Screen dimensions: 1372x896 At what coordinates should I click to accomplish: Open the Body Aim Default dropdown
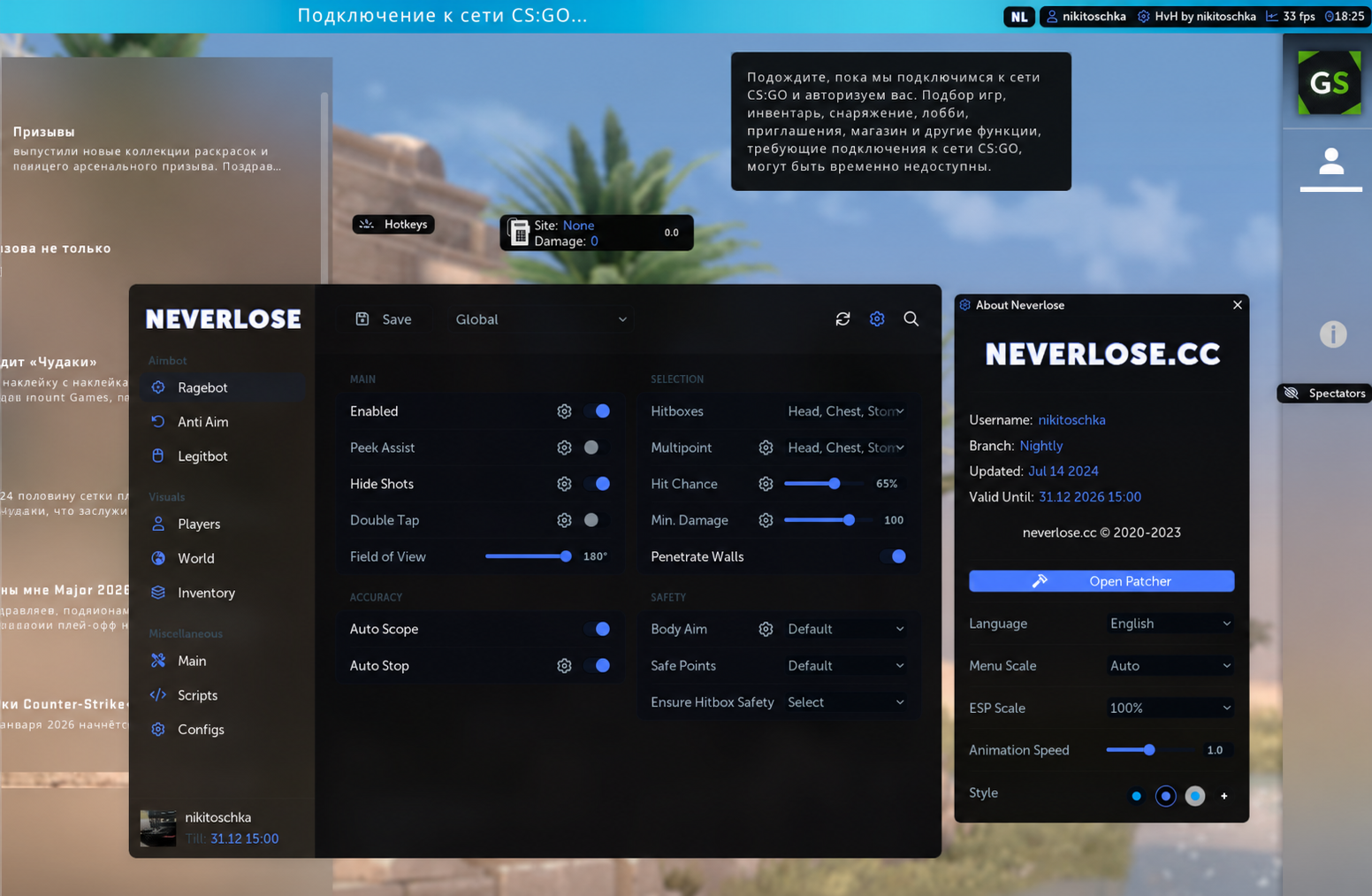click(x=846, y=629)
